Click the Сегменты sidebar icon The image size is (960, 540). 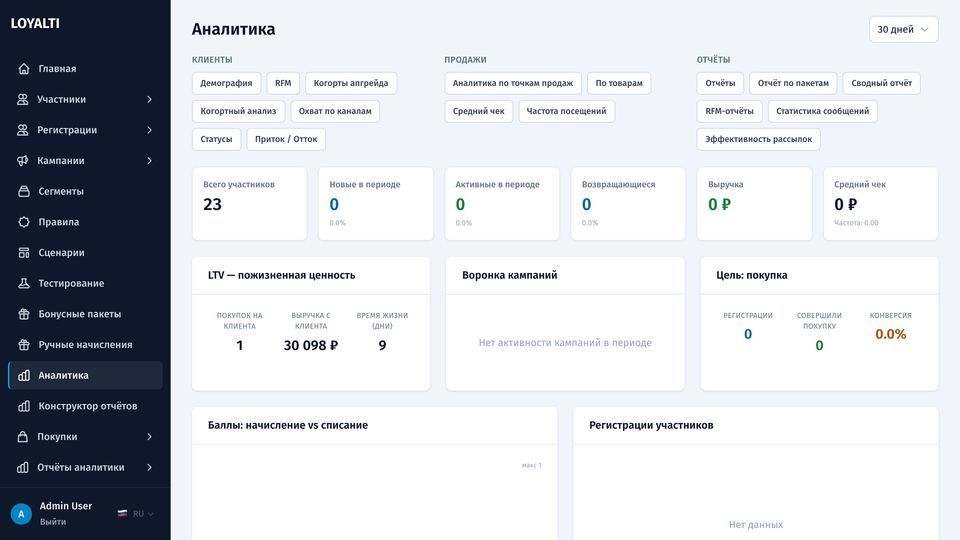coord(23,191)
